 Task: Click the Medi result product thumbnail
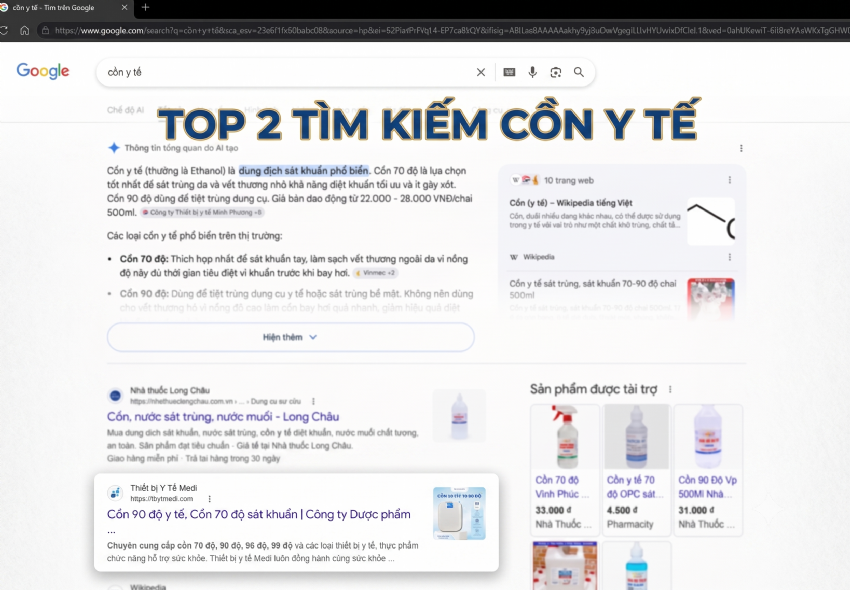click(x=459, y=513)
